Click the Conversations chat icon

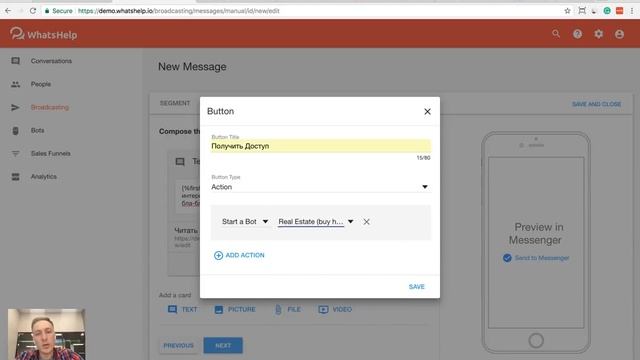coord(16,61)
